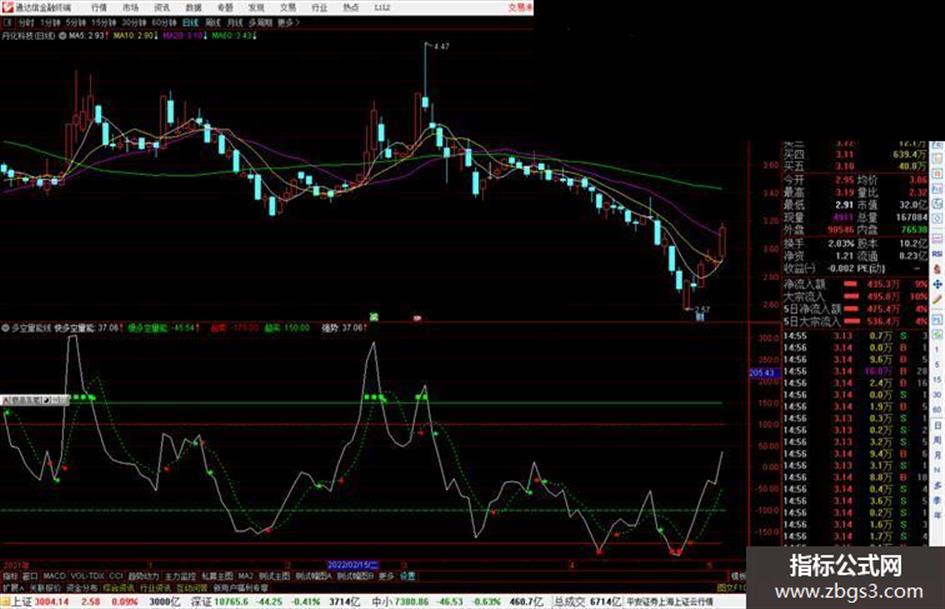Viewport: 945px width, 609px height.
Task: Expand the 扩展 panel in the bottom bar
Action: tap(13, 588)
